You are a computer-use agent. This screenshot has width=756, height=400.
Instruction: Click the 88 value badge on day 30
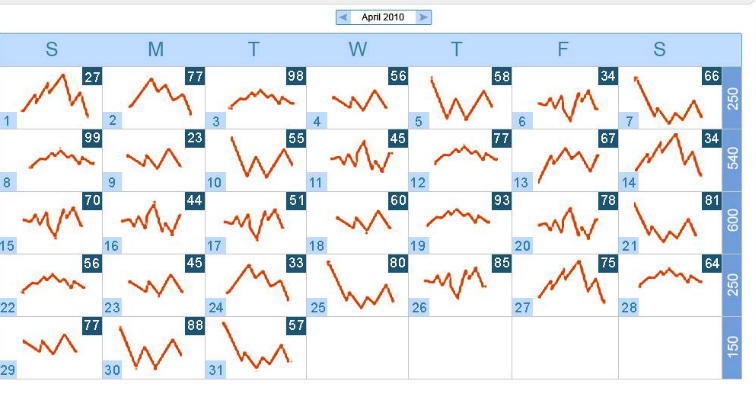[194, 325]
